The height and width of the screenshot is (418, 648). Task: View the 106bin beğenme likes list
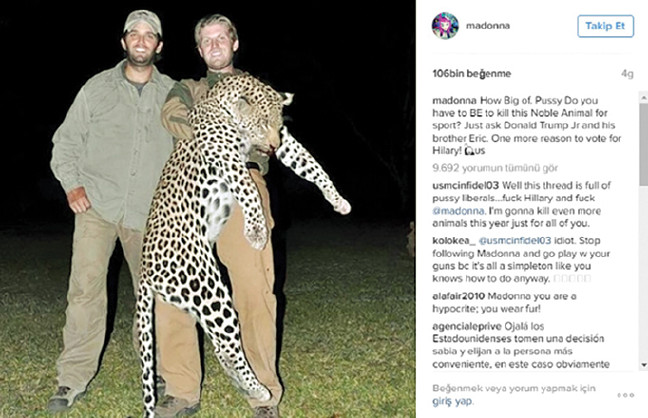pyautogui.click(x=457, y=74)
